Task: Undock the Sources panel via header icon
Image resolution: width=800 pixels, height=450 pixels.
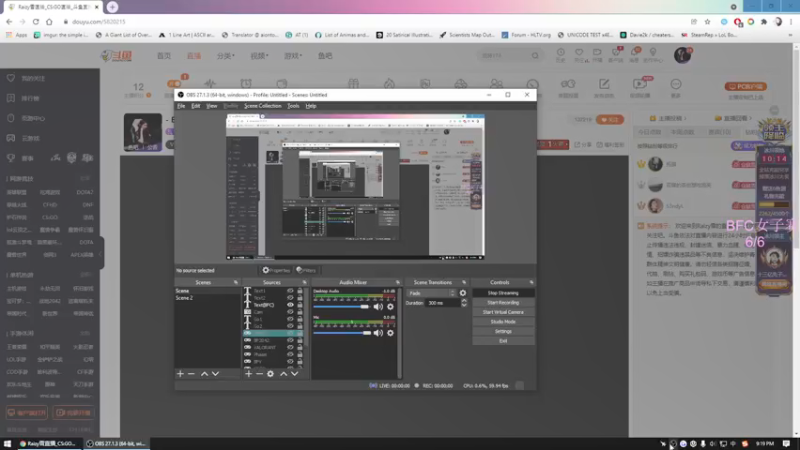Action: tap(305, 282)
